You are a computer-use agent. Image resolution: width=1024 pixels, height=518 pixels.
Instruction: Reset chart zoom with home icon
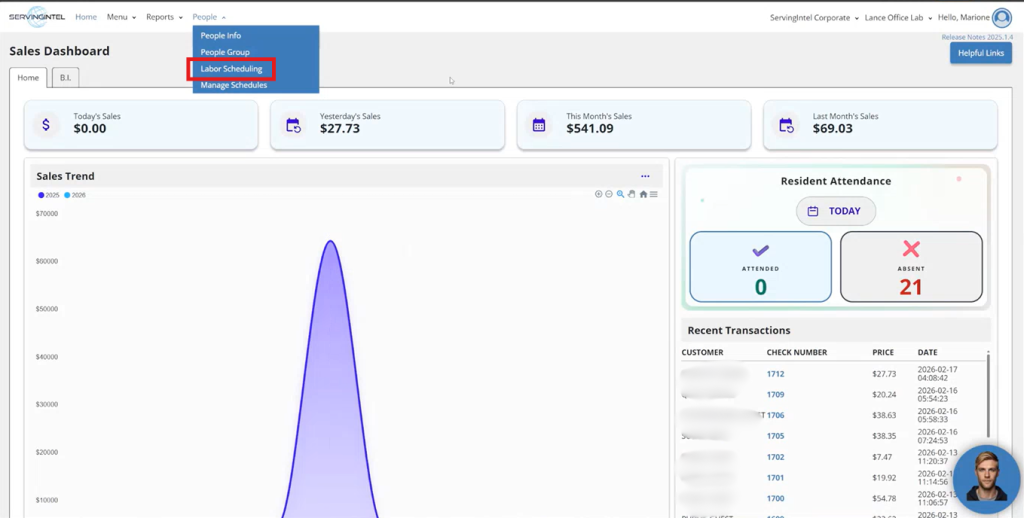click(x=643, y=194)
